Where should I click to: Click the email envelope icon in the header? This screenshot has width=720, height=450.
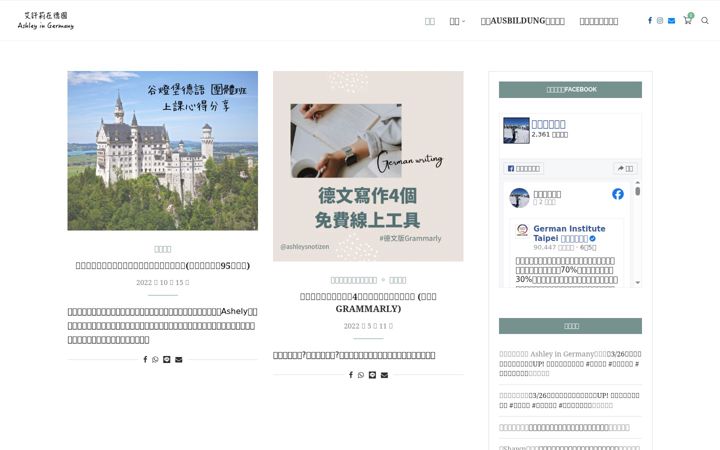point(671,21)
